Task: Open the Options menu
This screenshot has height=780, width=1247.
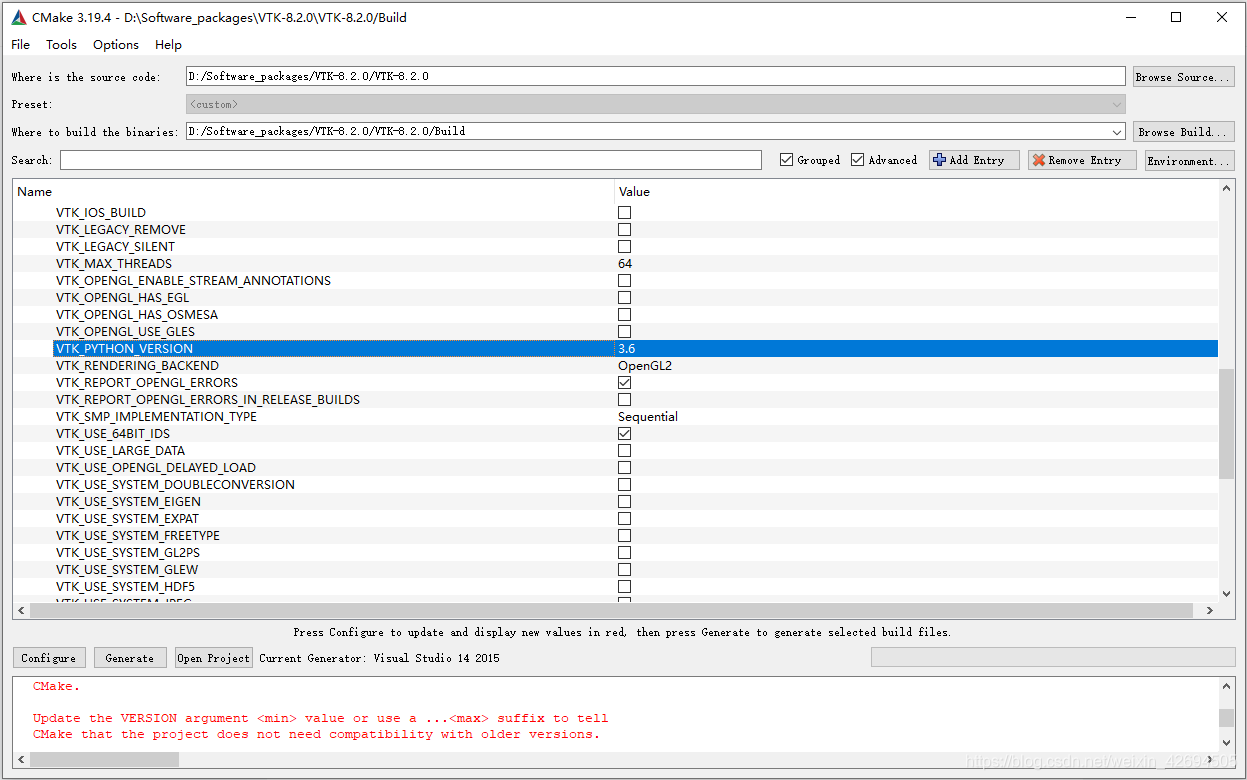Action: [x=115, y=44]
